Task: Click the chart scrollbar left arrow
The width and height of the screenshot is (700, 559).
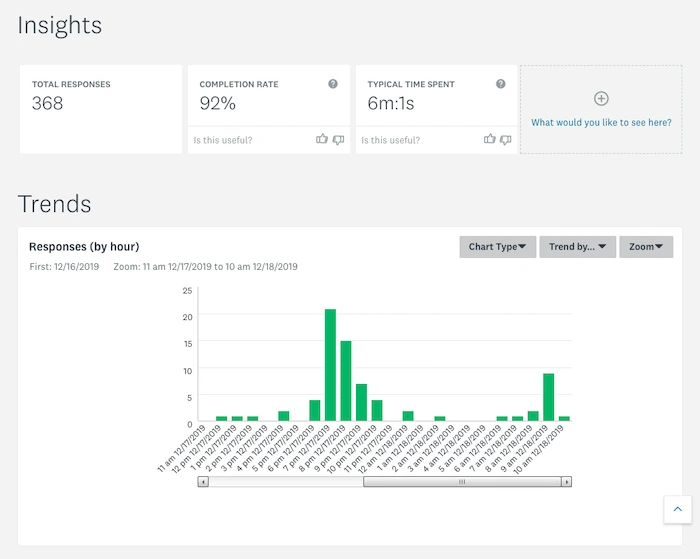Action: click(x=203, y=482)
